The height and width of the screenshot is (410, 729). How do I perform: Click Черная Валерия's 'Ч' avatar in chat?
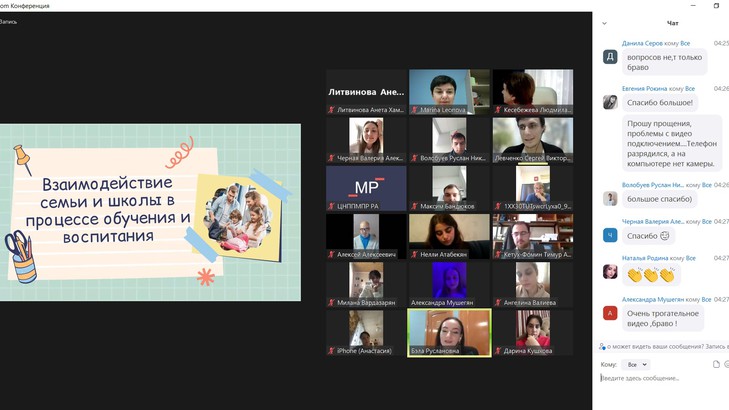click(x=610, y=236)
